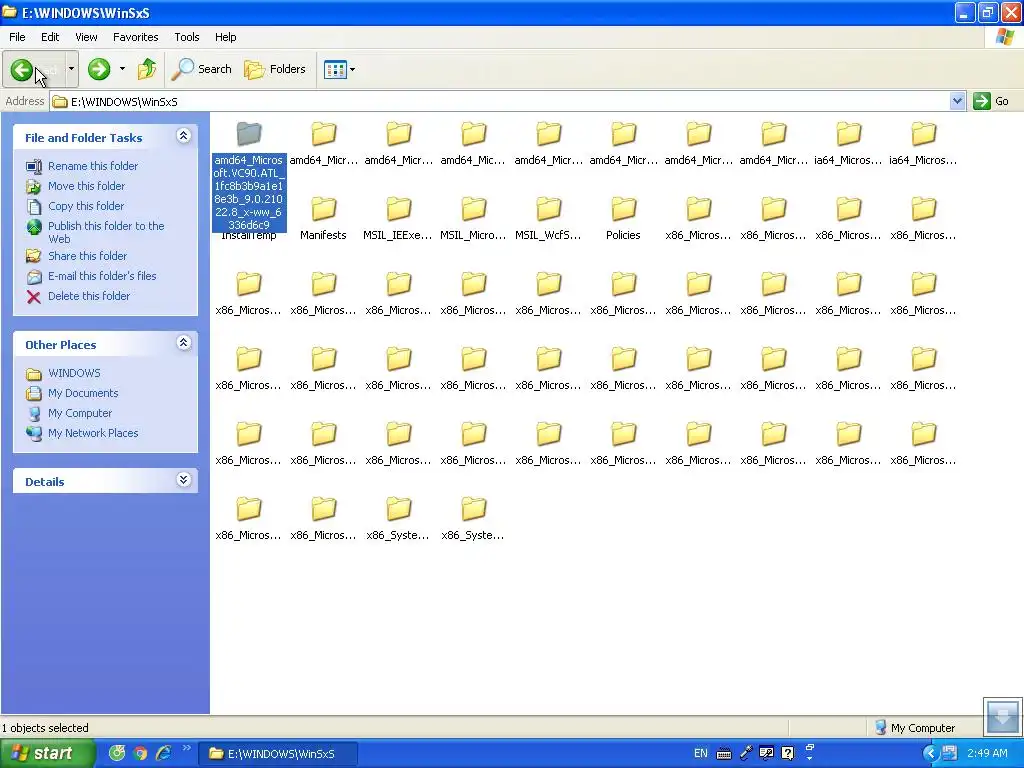The height and width of the screenshot is (768, 1024).
Task: Click Share this folder link
Action: (x=88, y=256)
